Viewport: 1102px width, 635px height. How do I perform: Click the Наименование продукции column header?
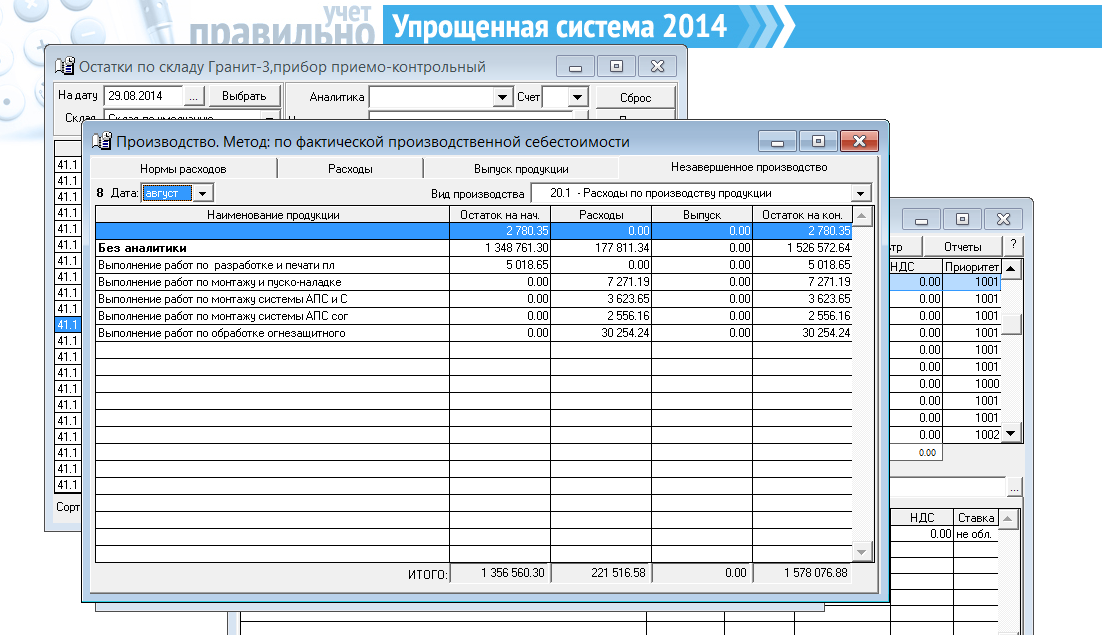coord(272,215)
